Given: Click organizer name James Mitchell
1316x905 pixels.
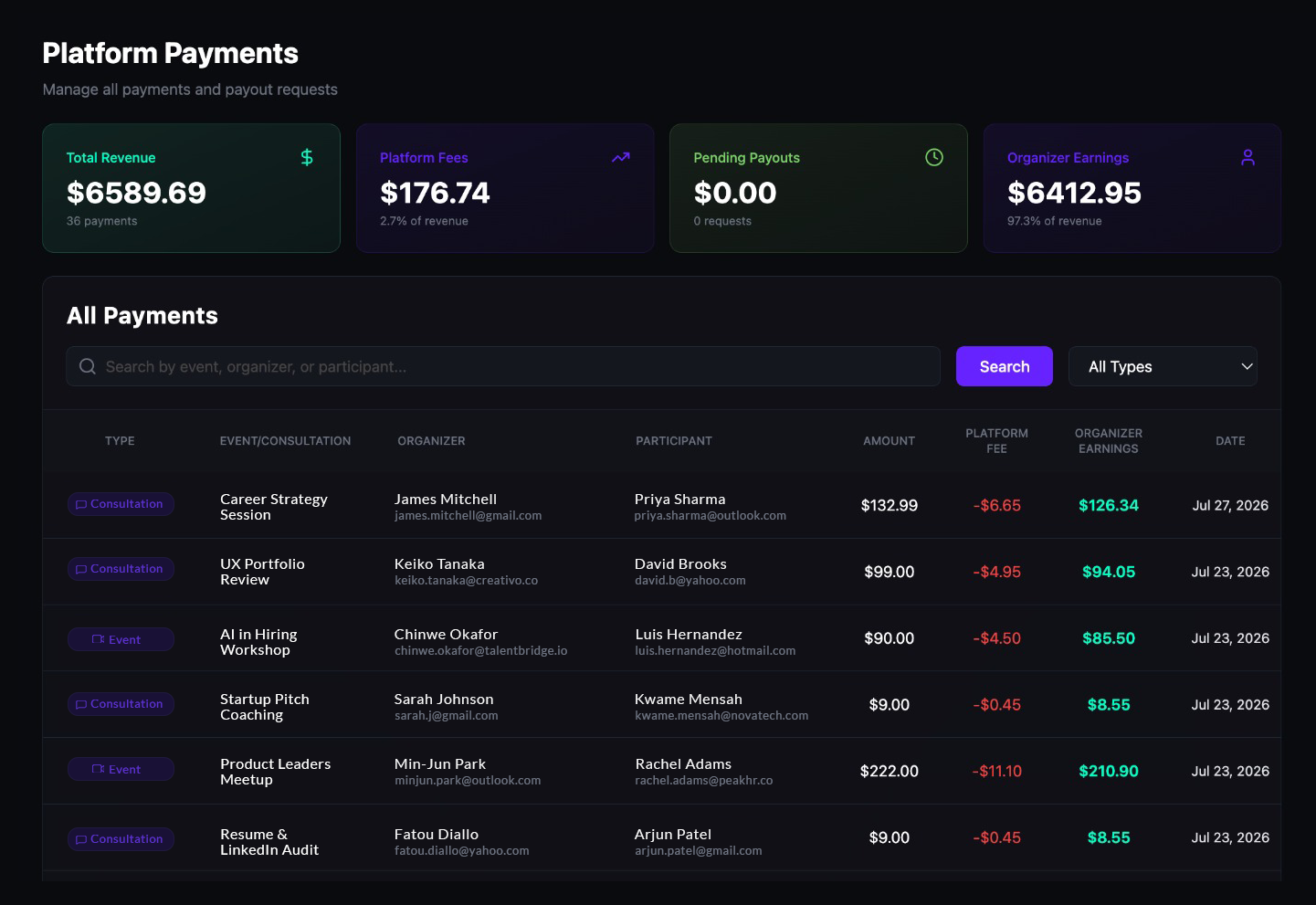Looking at the screenshot, I should click(x=446, y=500).
